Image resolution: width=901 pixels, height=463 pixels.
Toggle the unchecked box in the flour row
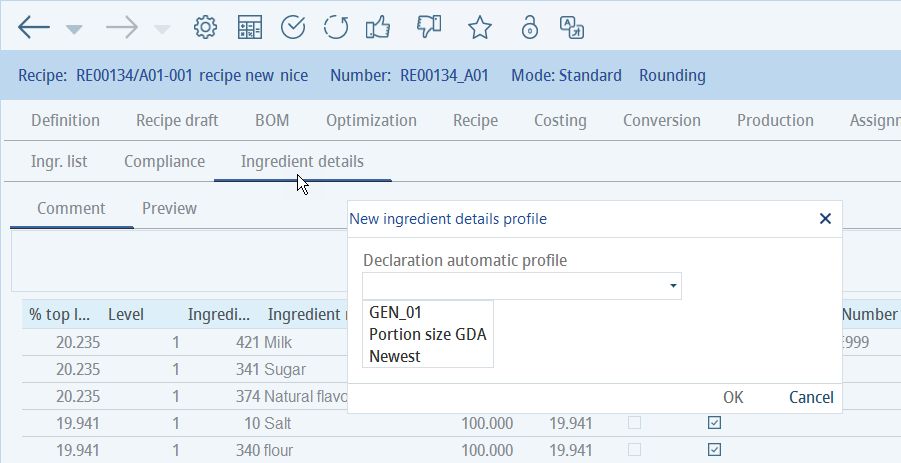pyautogui.click(x=634, y=449)
